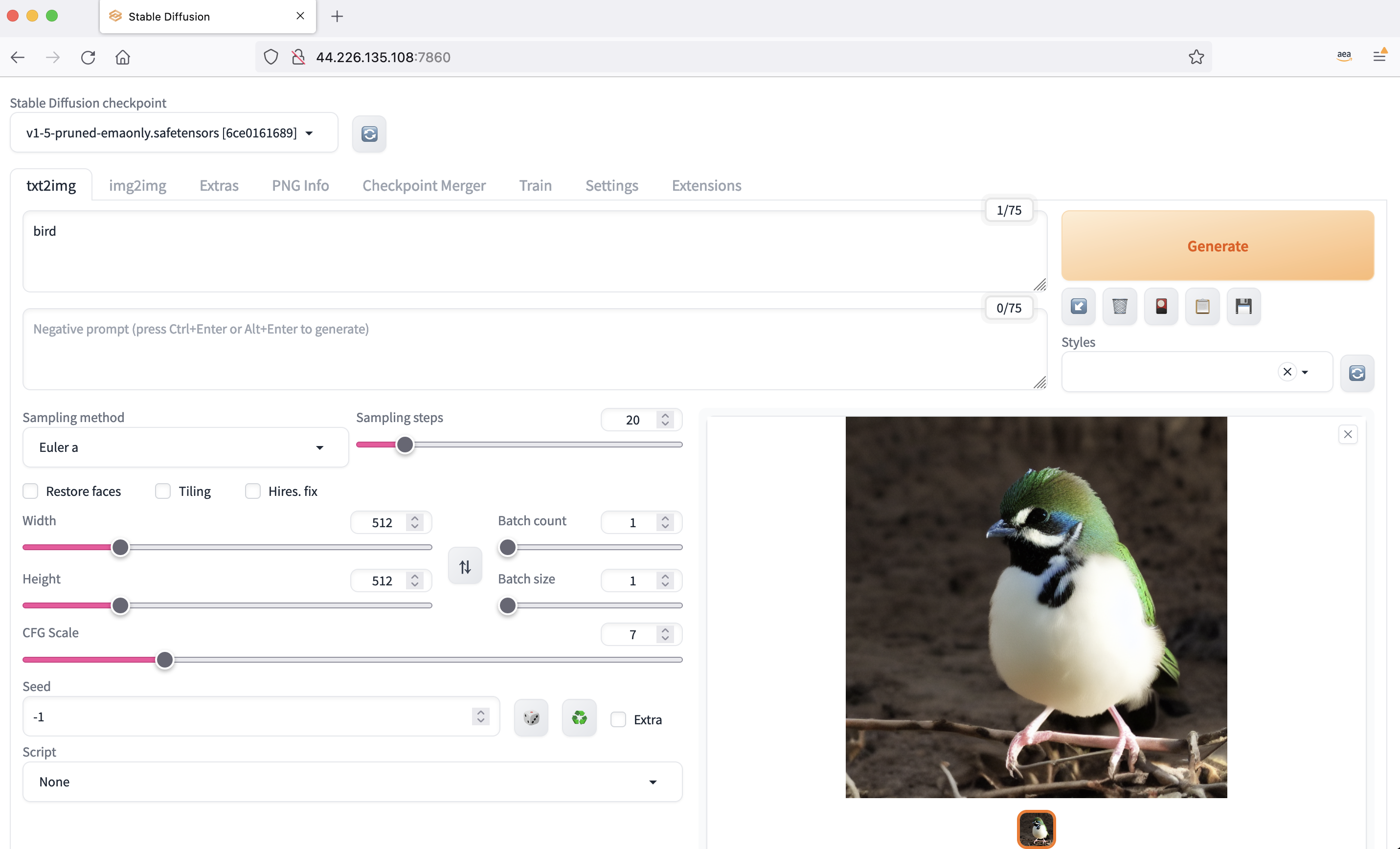1400x849 pixels.
Task: Click the trash icon to clear prompt
Action: 1119,307
